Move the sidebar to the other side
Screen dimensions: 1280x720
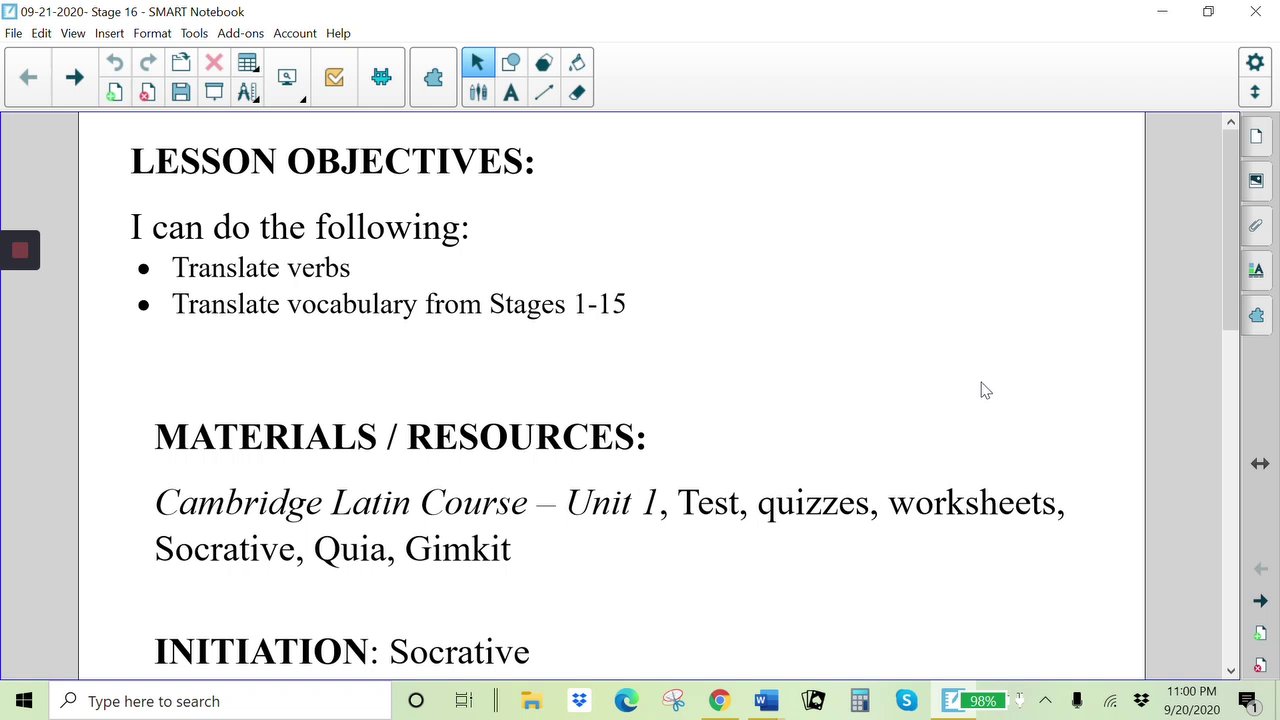pos(1260,464)
